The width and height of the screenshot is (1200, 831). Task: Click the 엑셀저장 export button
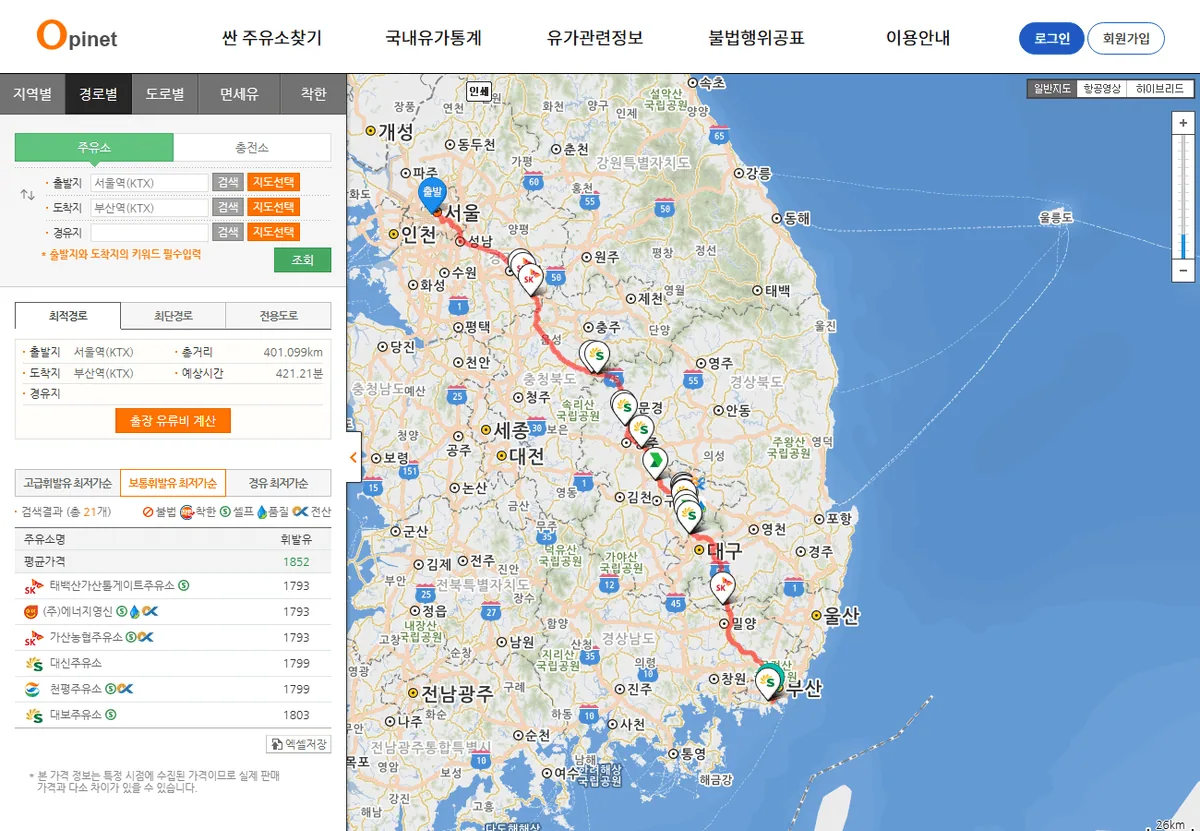298,744
